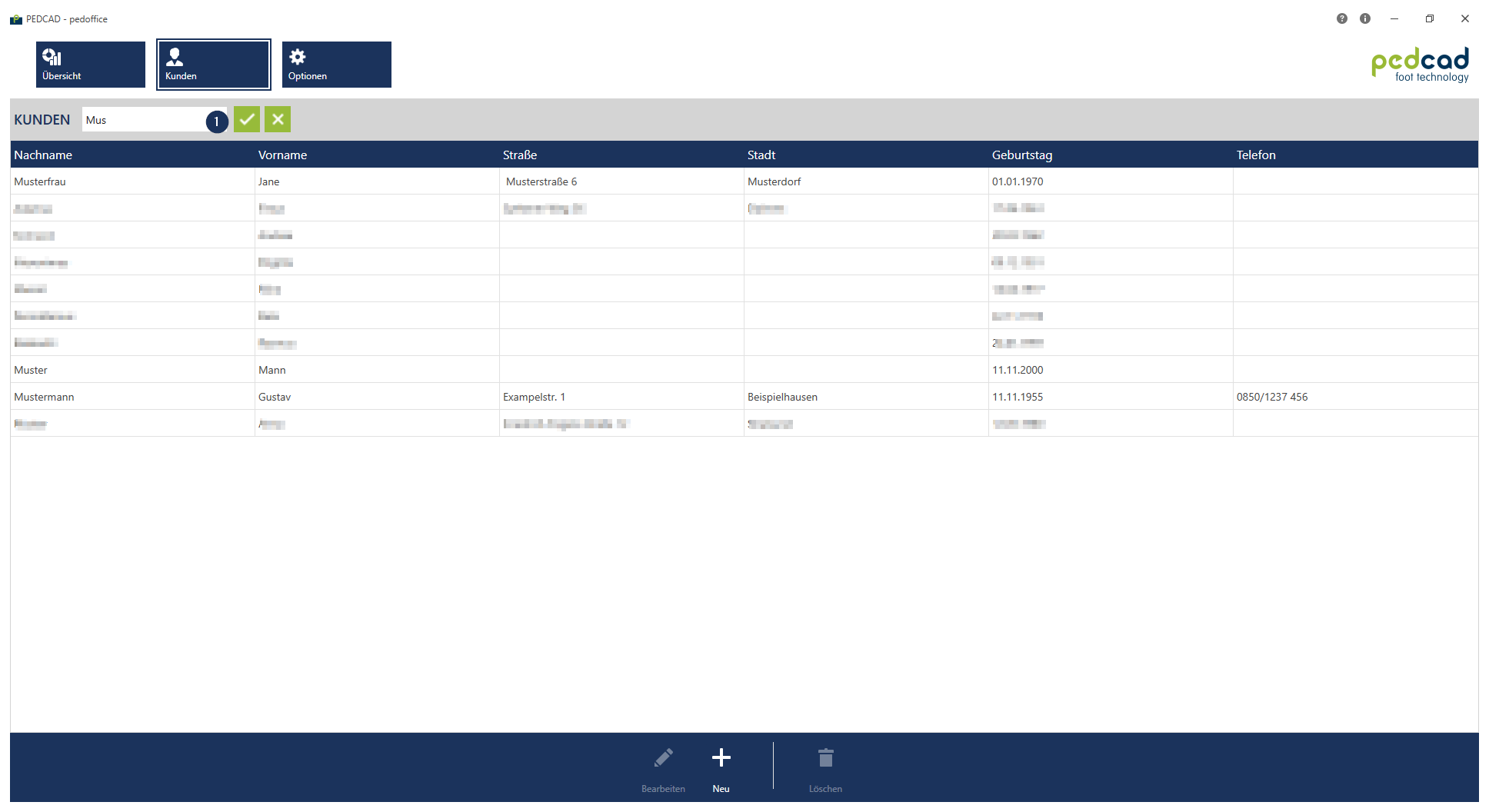Sort by Geburtstag column header
The width and height of the screenshot is (1489, 812).
coord(1021,155)
